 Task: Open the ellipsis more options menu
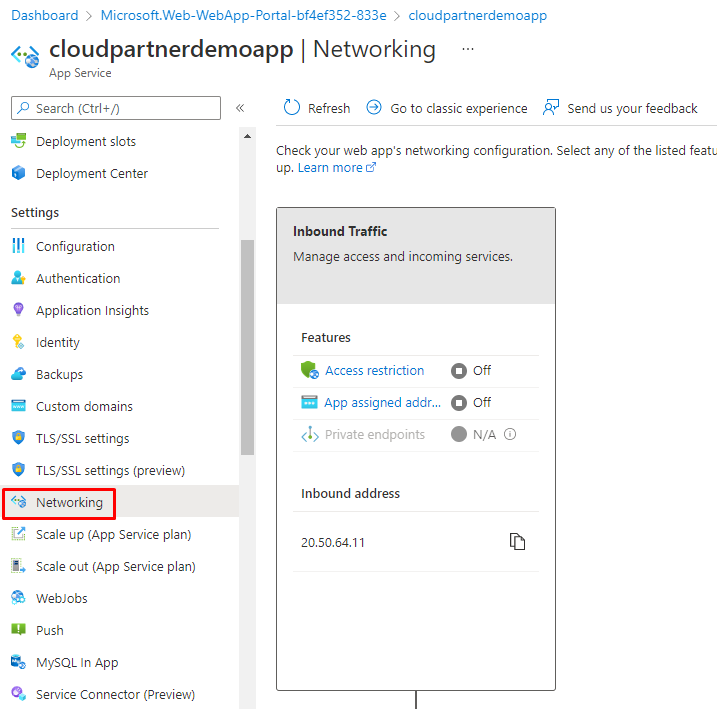468,49
